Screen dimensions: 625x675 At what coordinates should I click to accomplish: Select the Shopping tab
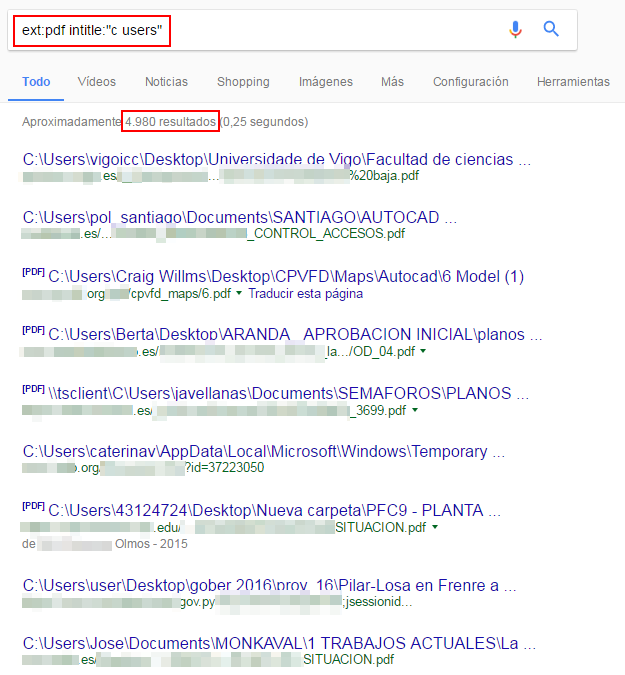tap(243, 82)
